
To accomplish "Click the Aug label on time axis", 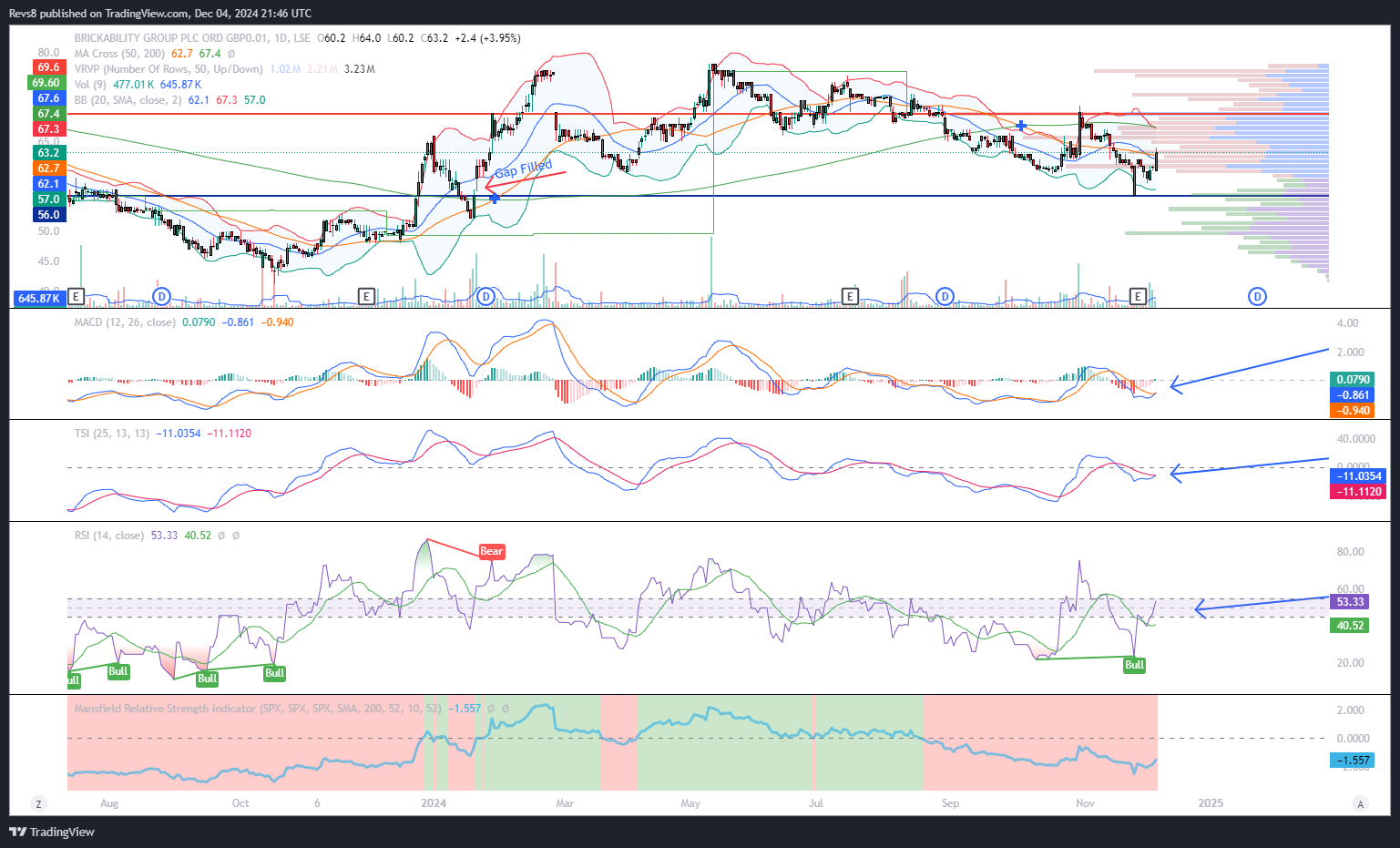I will click(109, 803).
